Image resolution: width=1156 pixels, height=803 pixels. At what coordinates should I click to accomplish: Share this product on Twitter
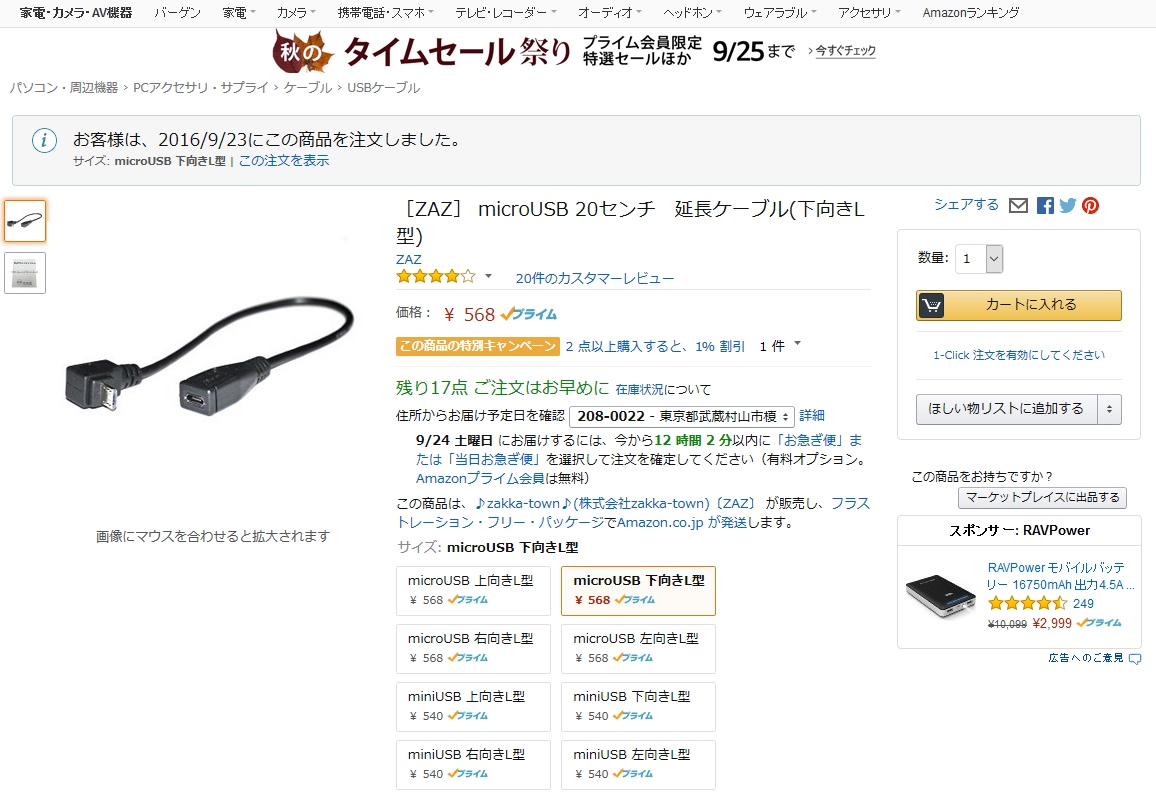(1068, 206)
